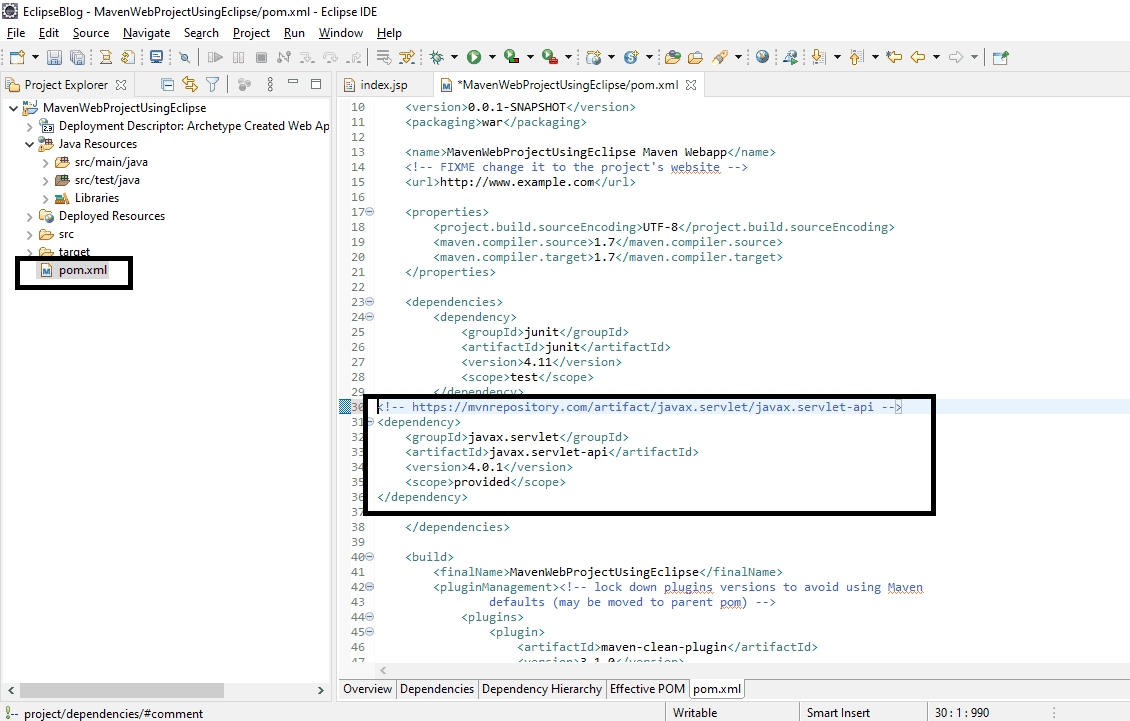Click the Save icon in the toolbar

click(53, 57)
